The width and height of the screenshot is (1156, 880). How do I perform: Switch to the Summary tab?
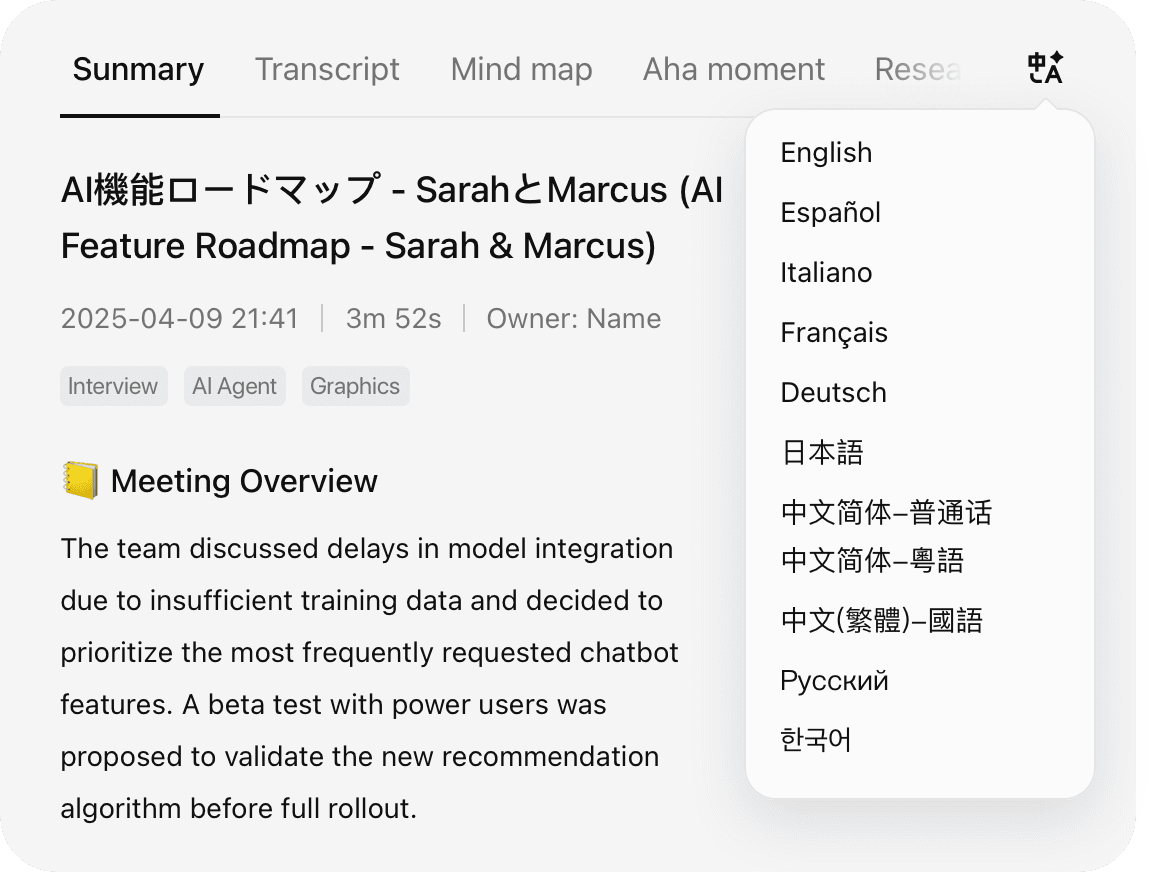tap(138, 70)
